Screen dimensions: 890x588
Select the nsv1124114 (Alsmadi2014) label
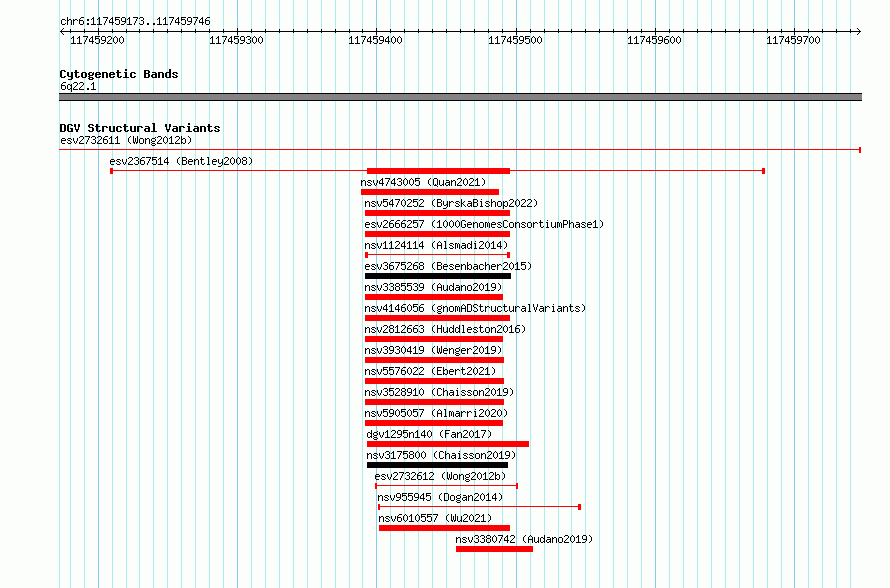(x=436, y=245)
